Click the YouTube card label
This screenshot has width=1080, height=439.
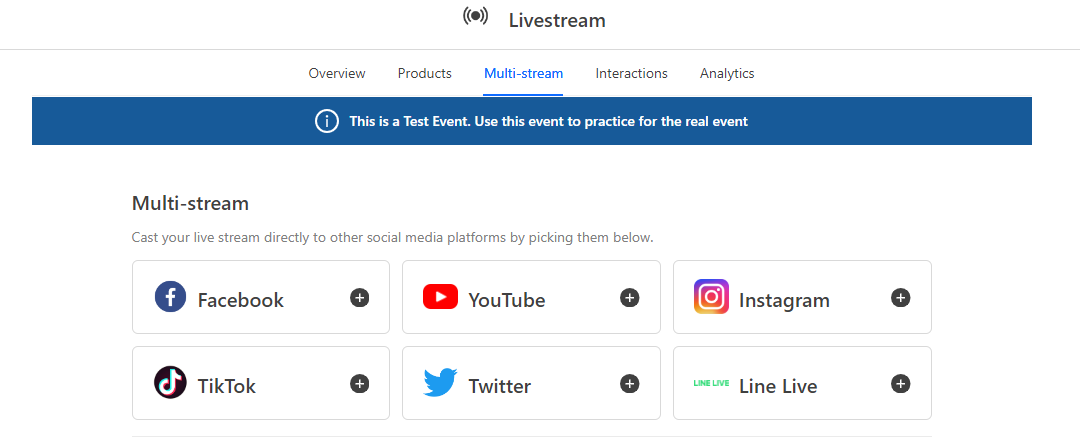507,300
